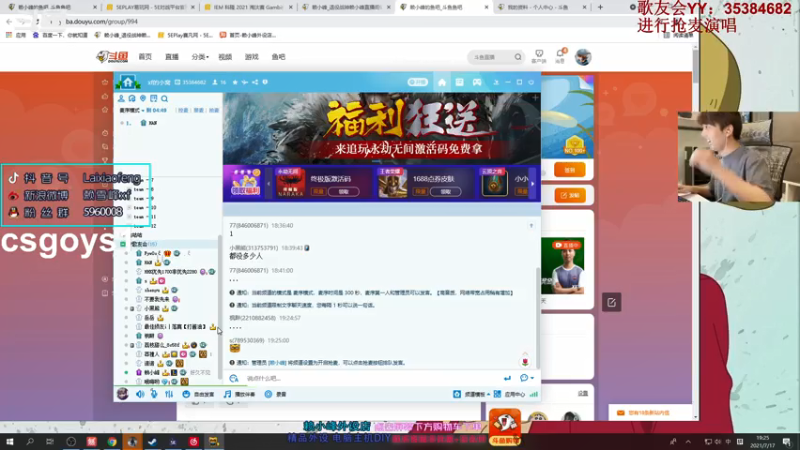Expand Douyu 分类 dropdown menu

[200, 57]
